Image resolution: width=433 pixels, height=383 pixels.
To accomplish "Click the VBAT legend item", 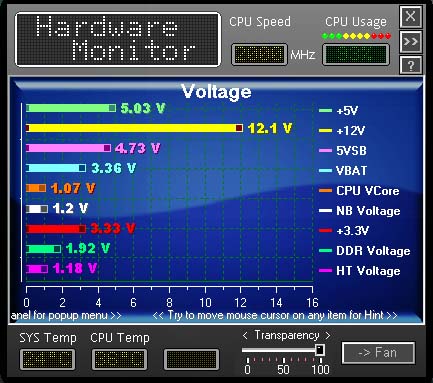I will pyautogui.click(x=343, y=171).
